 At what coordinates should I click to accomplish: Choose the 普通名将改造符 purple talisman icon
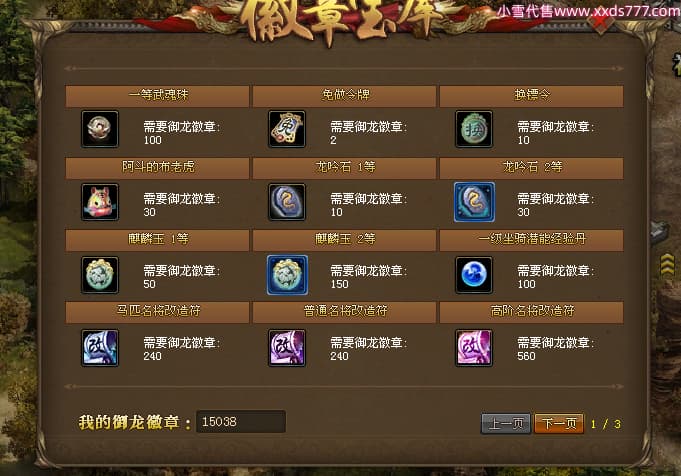click(x=287, y=347)
